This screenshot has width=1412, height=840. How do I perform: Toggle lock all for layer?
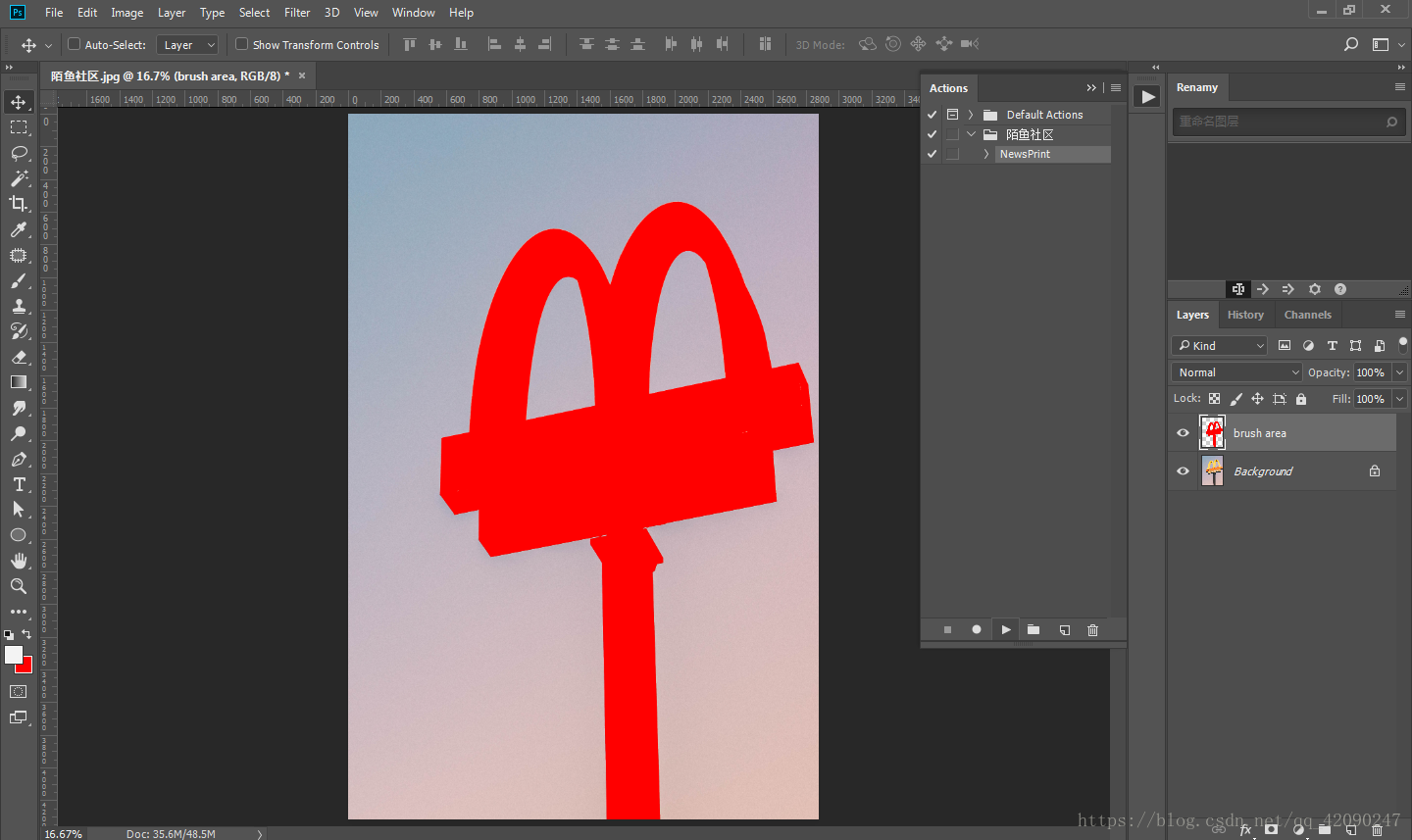click(x=1301, y=399)
